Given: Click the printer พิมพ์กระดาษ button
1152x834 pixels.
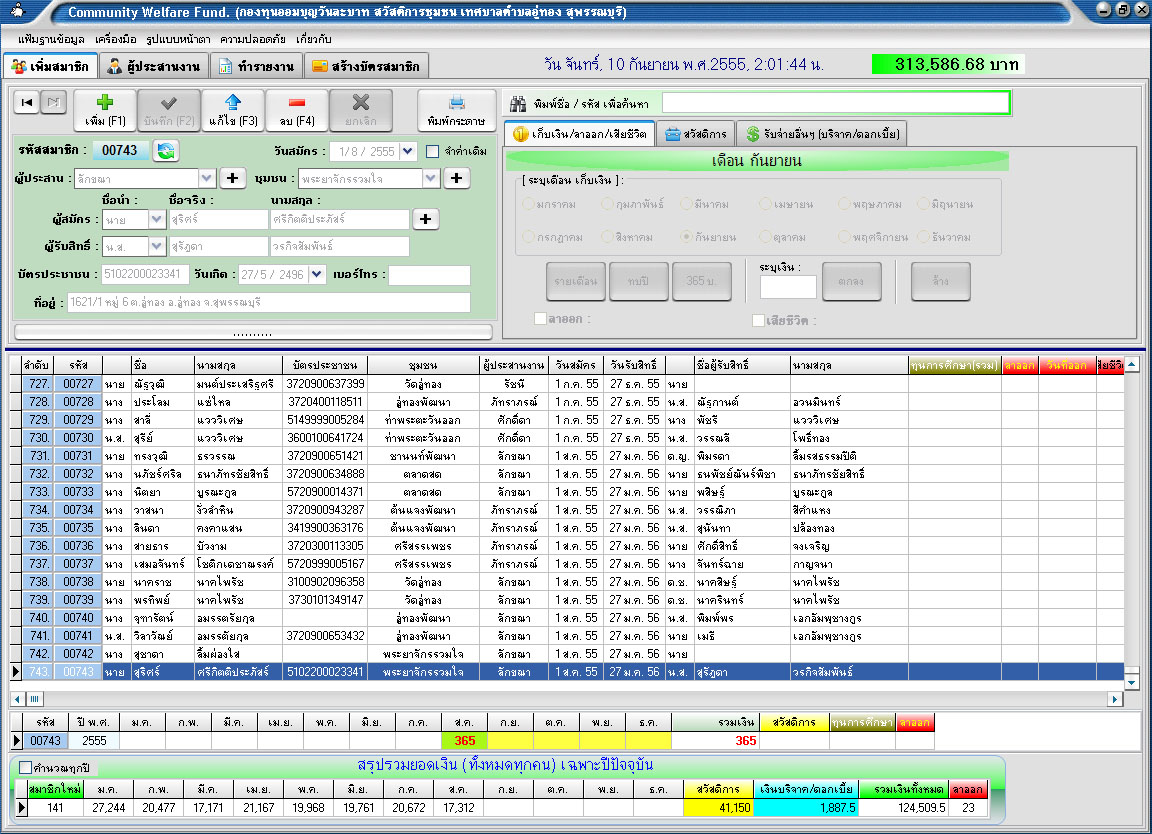Looking at the screenshot, I should pos(456,110).
